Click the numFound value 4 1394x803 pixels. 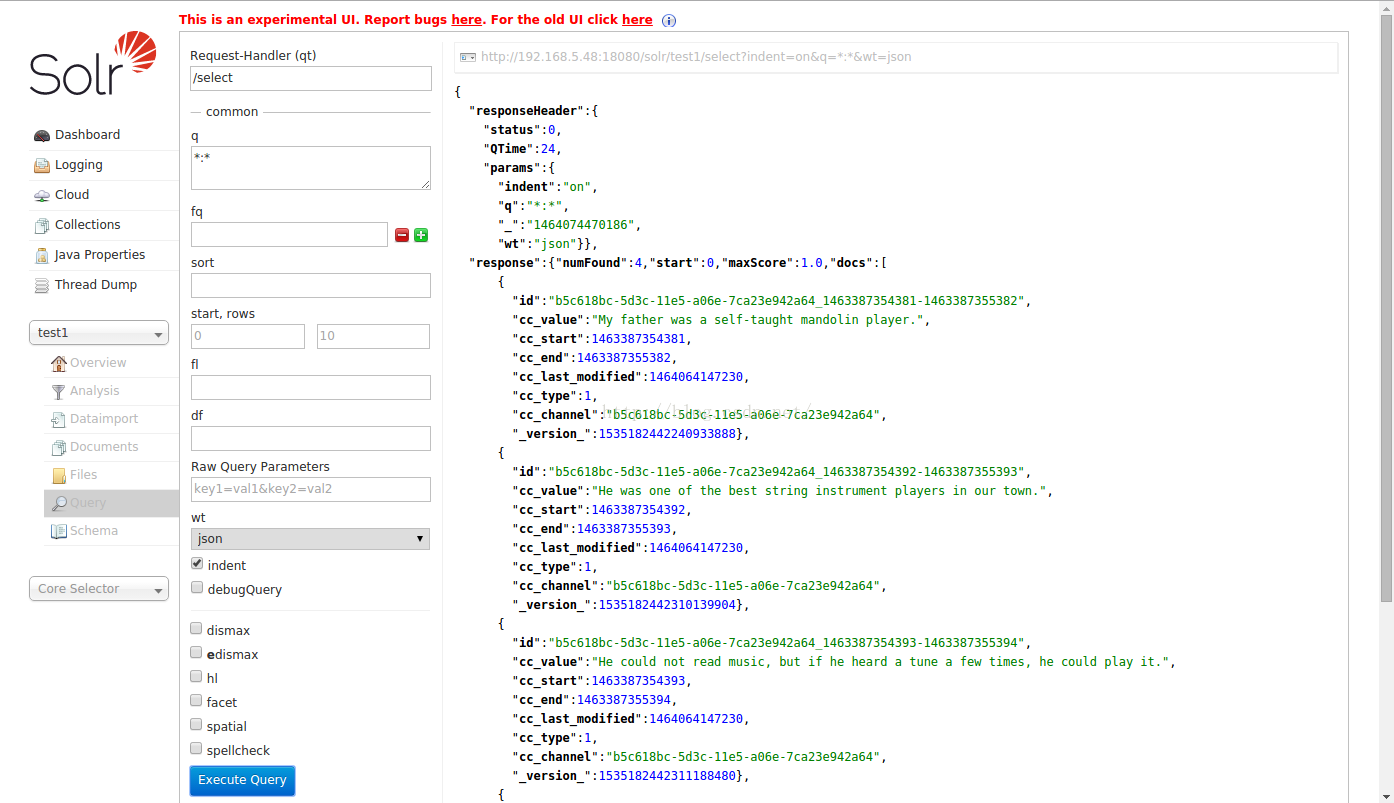[x=638, y=263]
